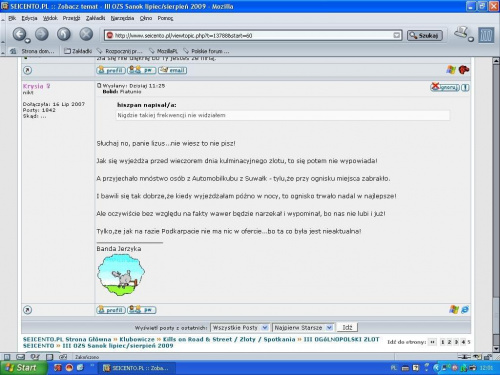Click the ignoruj button for Krysia 2
500x375 pixels.
pos(445,87)
